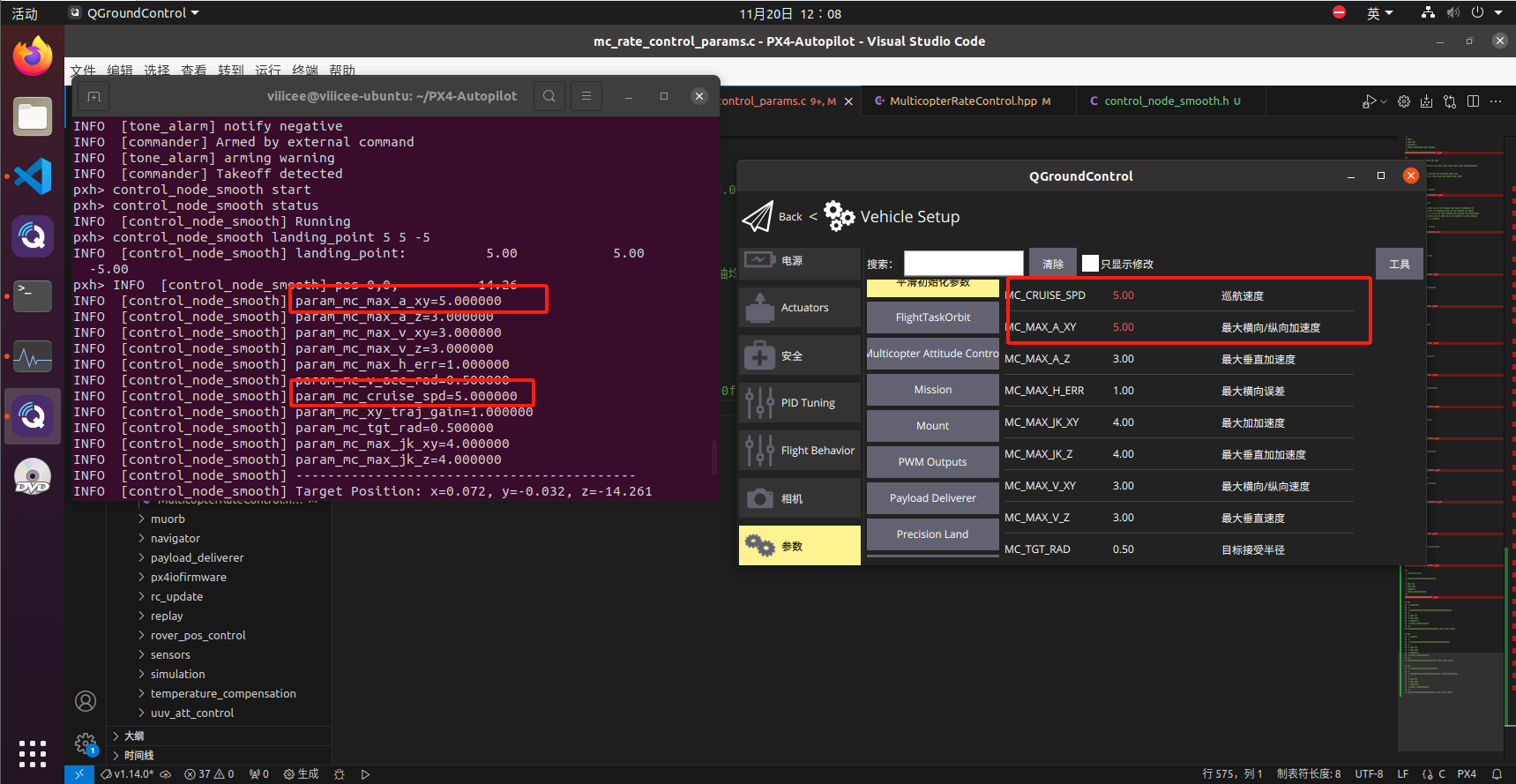Select the FlightTaskOrbit parameter group
The height and width of the screenshot is (784, 1516).
point(933,317)
